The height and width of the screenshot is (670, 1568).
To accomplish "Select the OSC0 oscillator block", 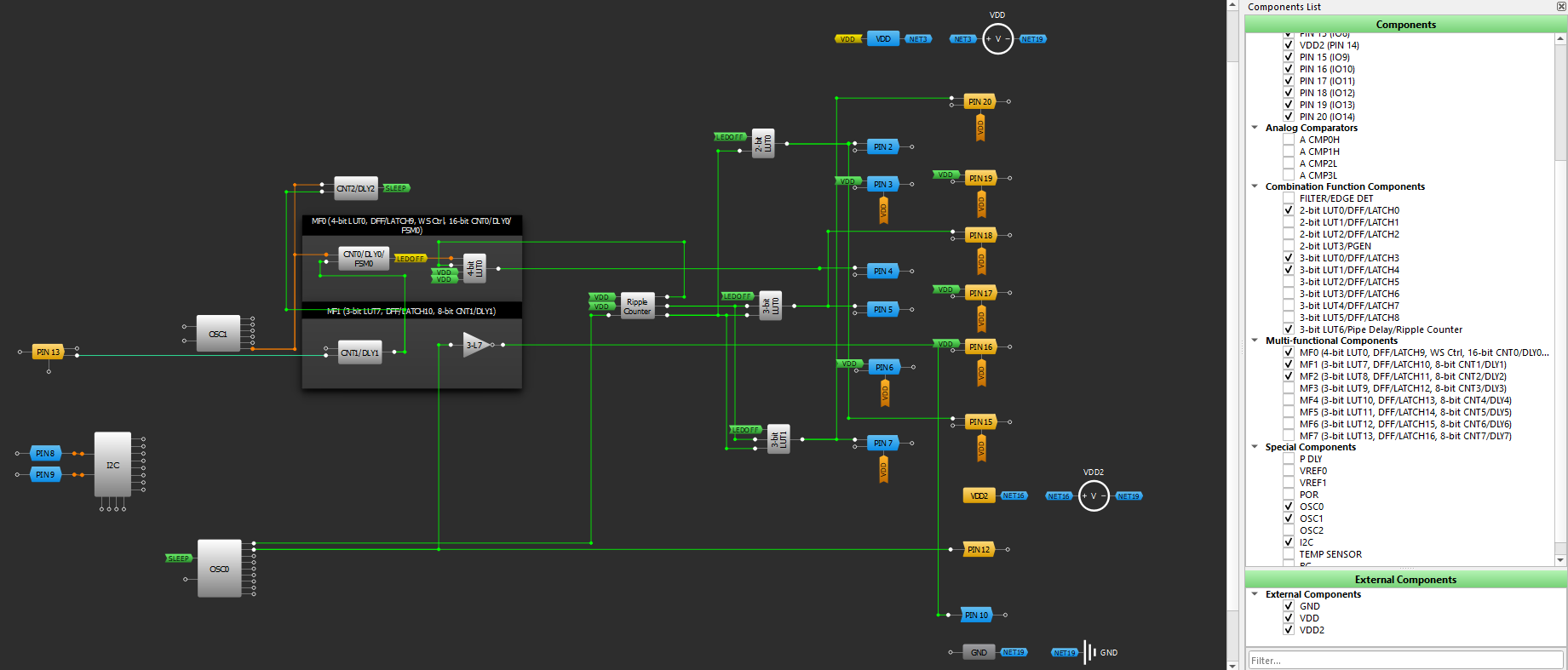I will tap(219, 569).
